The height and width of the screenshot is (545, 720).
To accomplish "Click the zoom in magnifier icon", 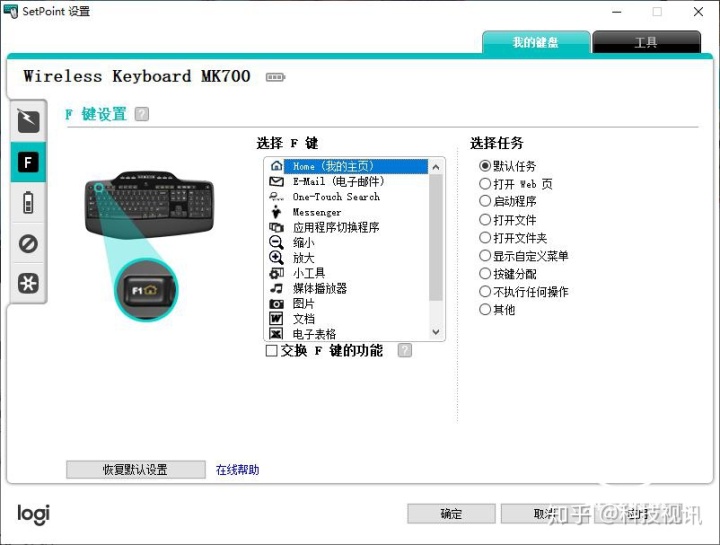I will coord(276,257).
